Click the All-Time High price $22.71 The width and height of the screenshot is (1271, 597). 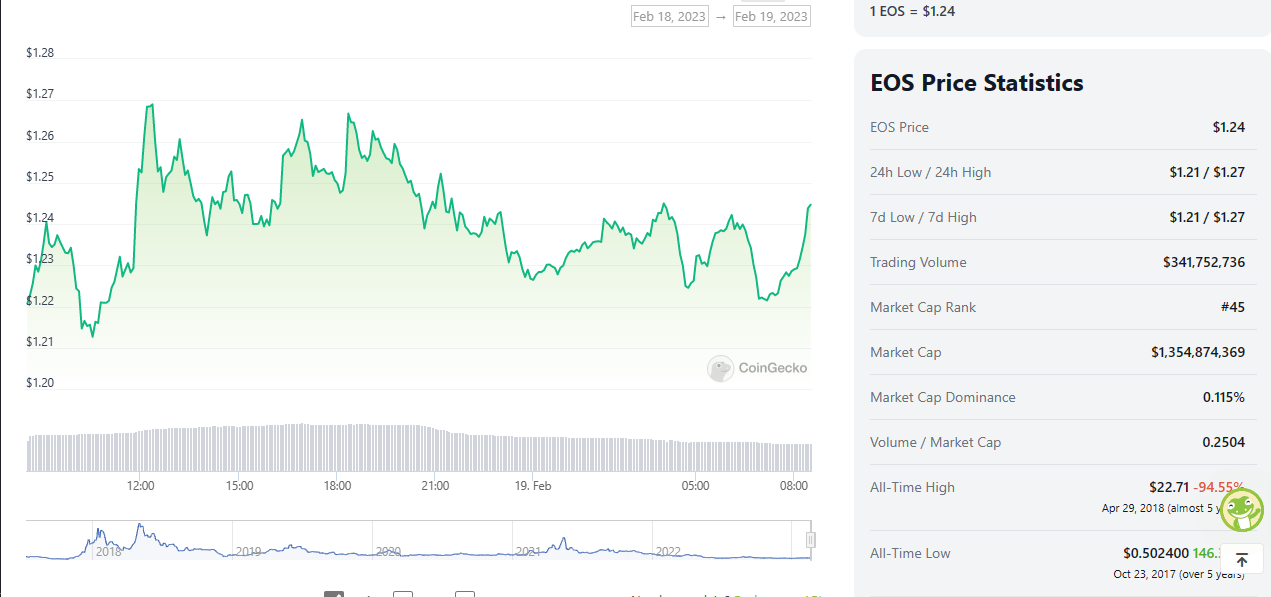click(x=1169, y=487)
